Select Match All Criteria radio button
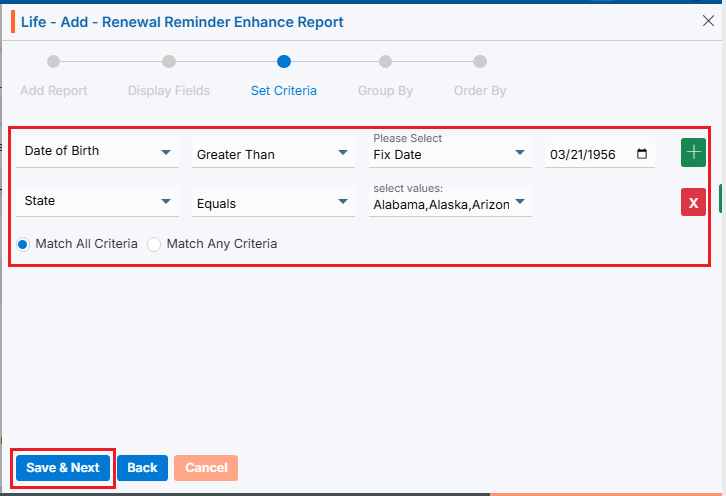Screen dimensions: 726x496 (24, 244)
